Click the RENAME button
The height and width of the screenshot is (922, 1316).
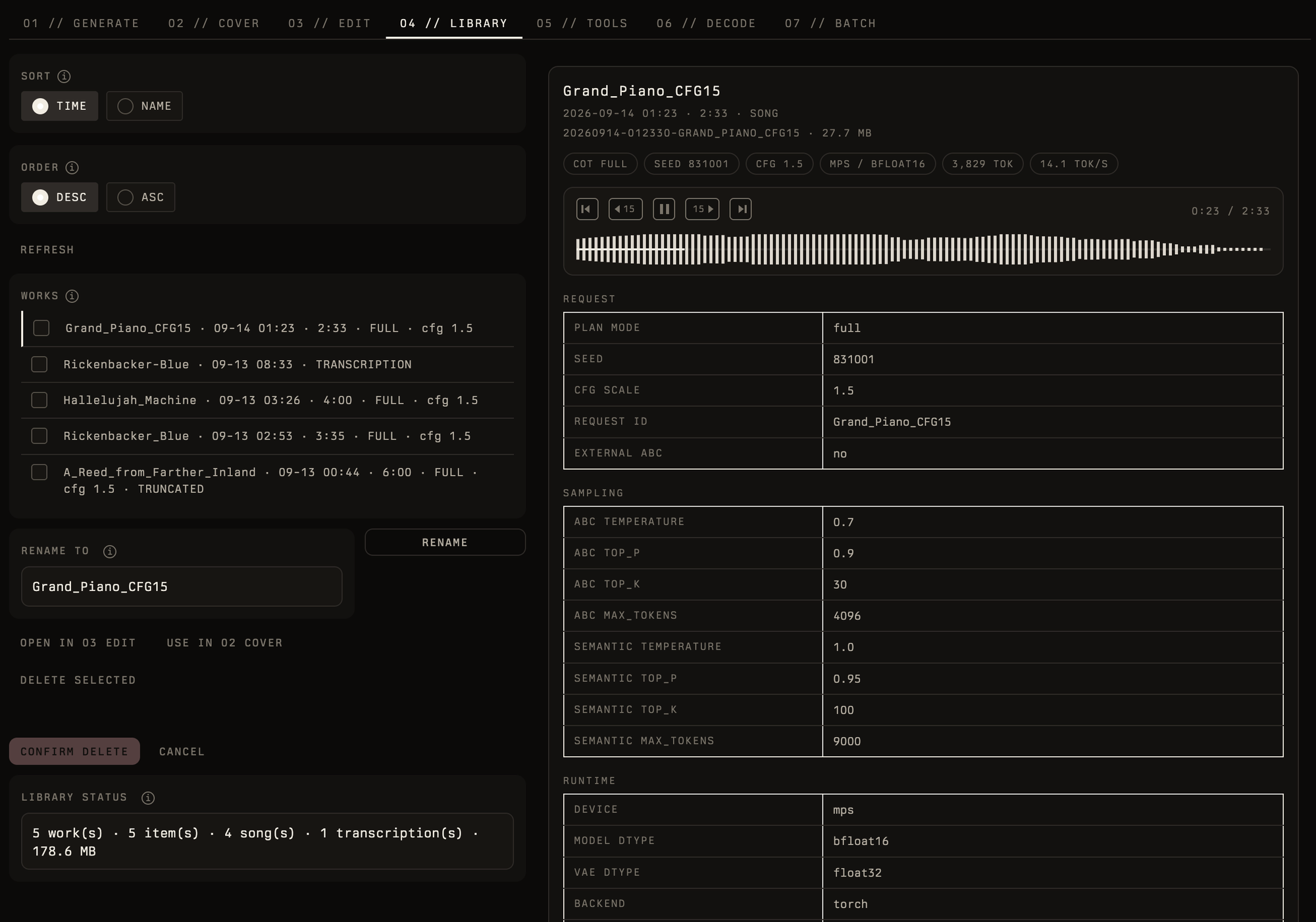click(445, 542)
